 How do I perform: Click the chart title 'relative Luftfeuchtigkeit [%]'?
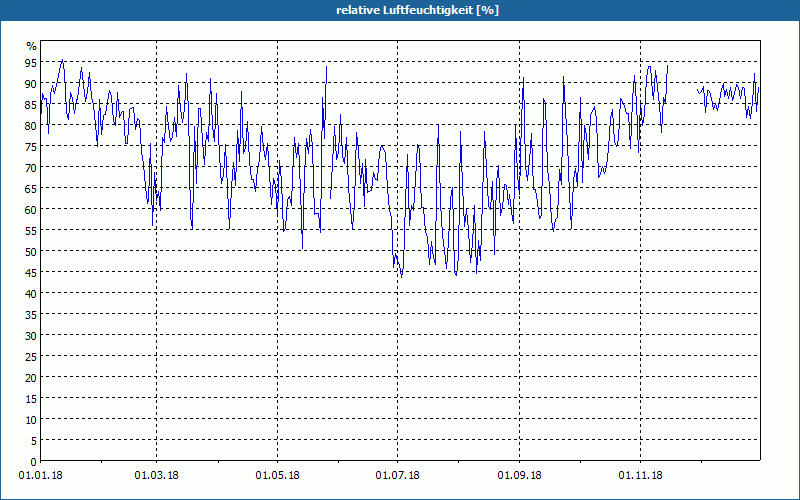click(x=417, y=10)
